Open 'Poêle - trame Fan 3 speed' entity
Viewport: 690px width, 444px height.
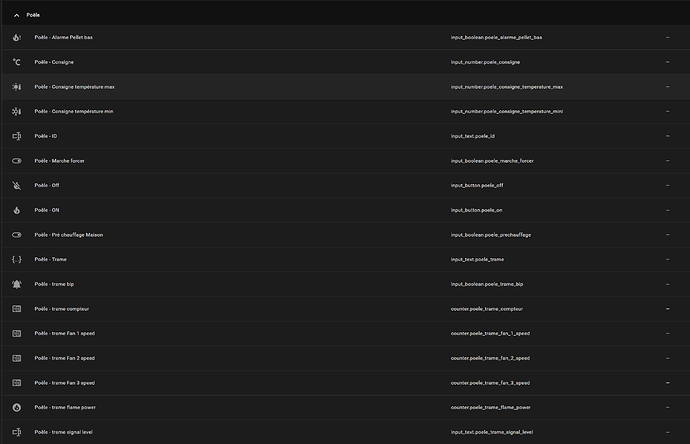pyautogui.click(x=65, y=383)
